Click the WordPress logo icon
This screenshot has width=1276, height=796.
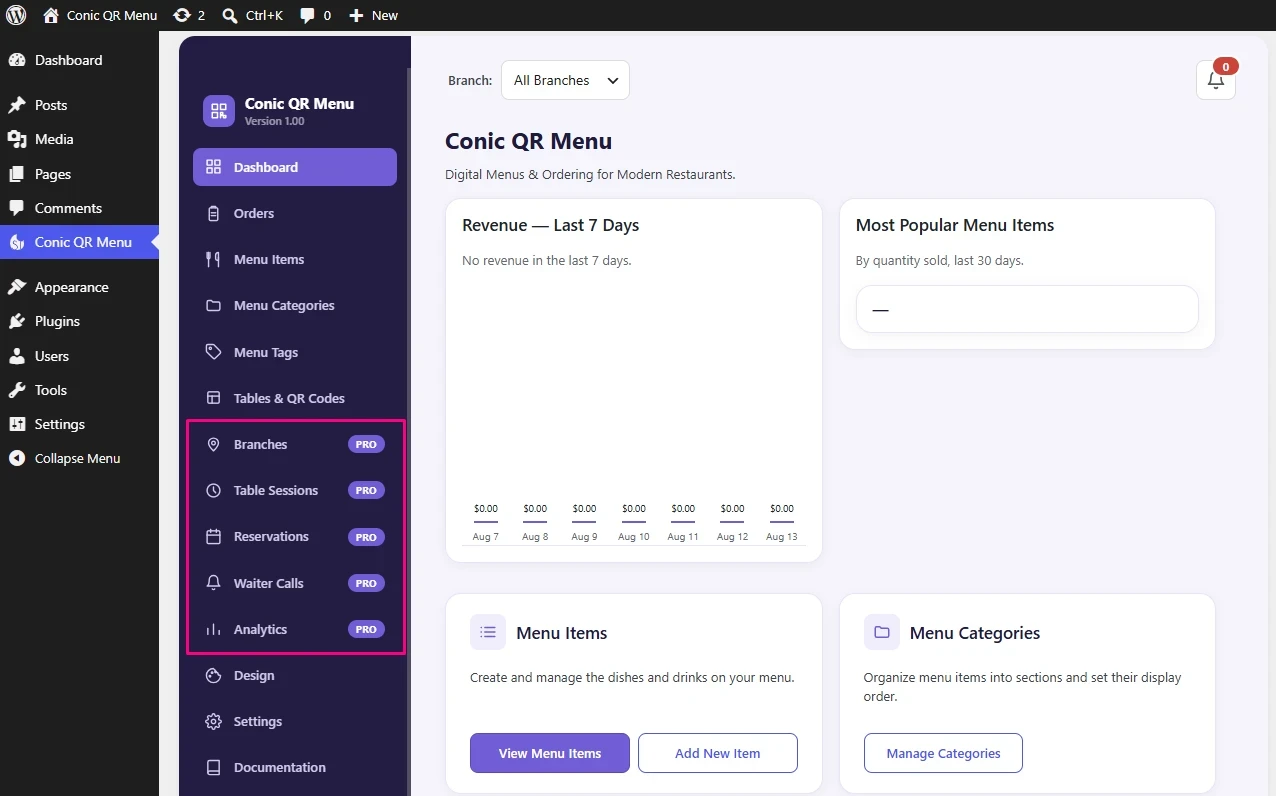(x=16, y=15)
